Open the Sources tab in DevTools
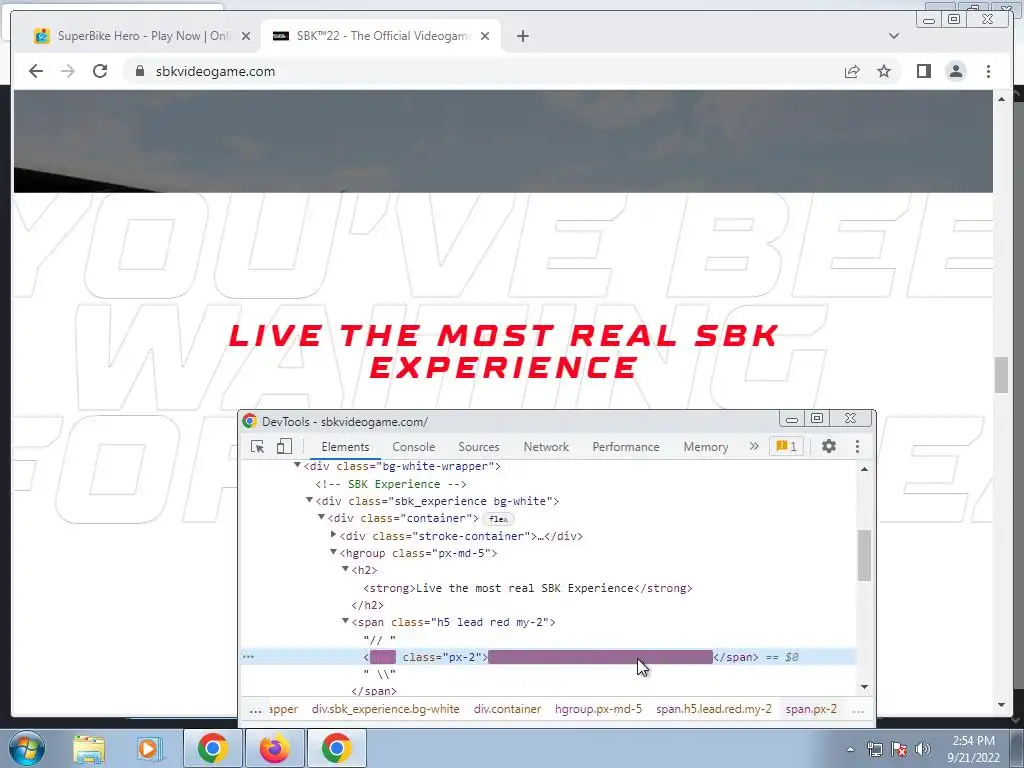Viewport: 1024px width, 768px height. tap(479, 447)
